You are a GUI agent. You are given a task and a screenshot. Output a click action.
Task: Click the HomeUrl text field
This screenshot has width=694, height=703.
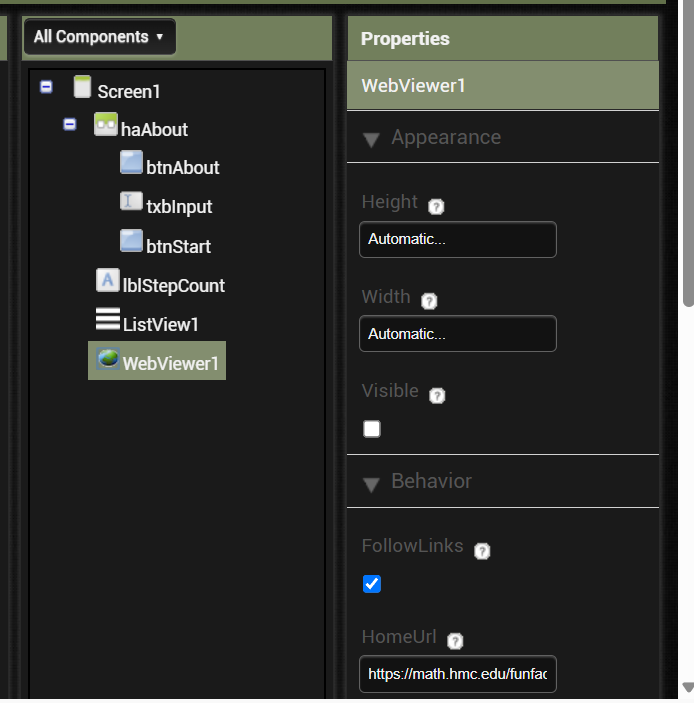click(x=458, y=674)
